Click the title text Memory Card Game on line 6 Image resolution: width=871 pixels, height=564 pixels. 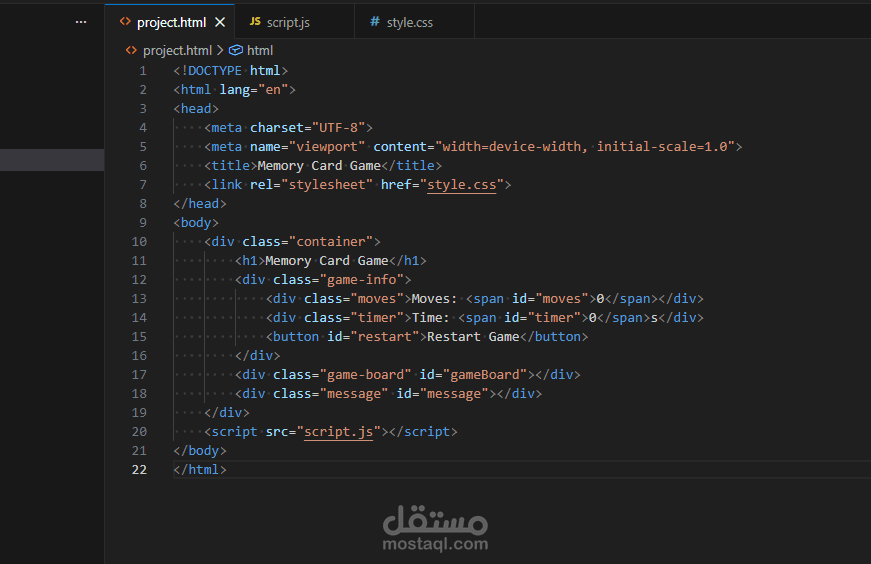319,166
